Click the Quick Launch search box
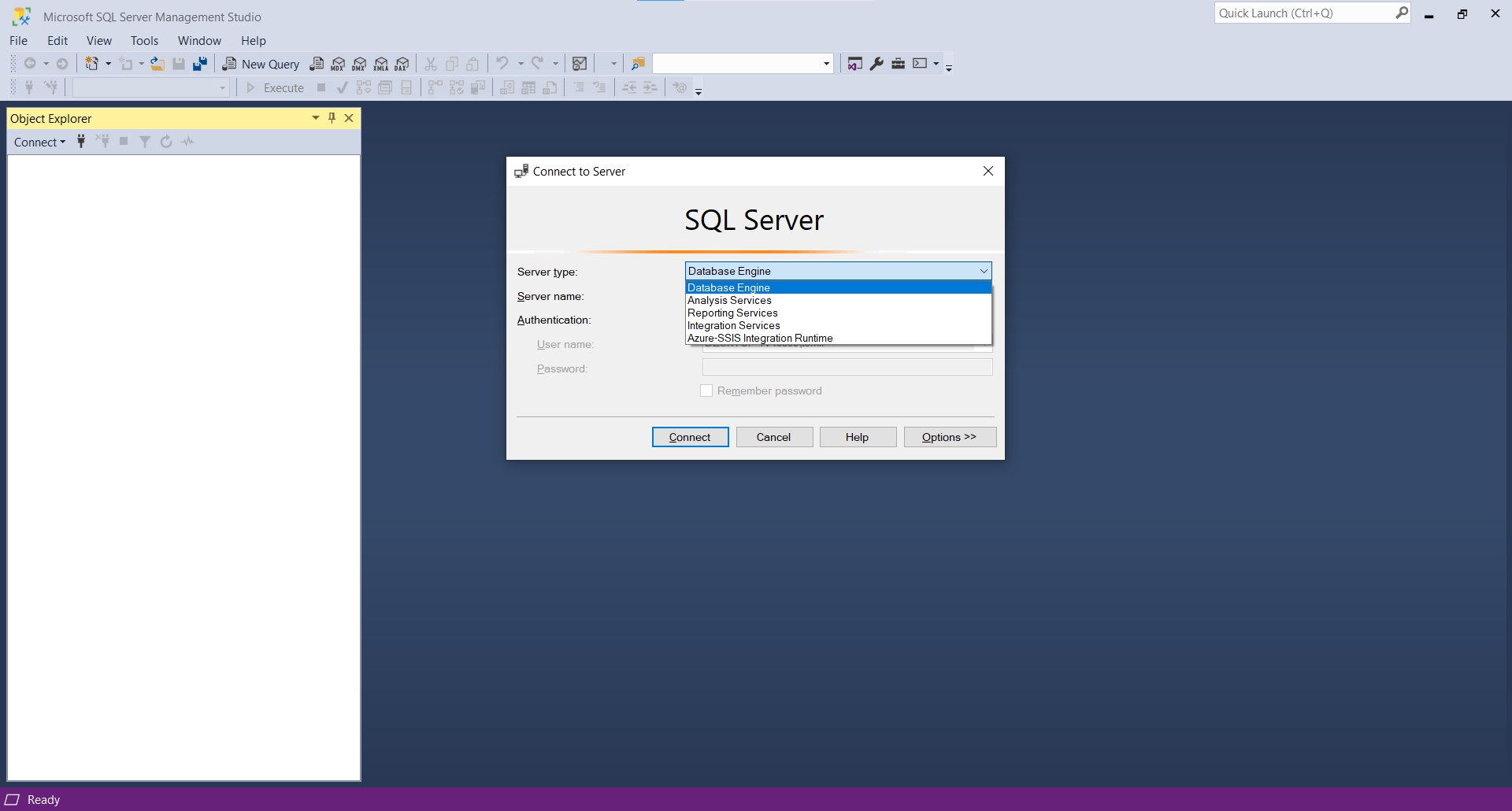Viewport: 1512px width, 811px height. (1303, 13)
